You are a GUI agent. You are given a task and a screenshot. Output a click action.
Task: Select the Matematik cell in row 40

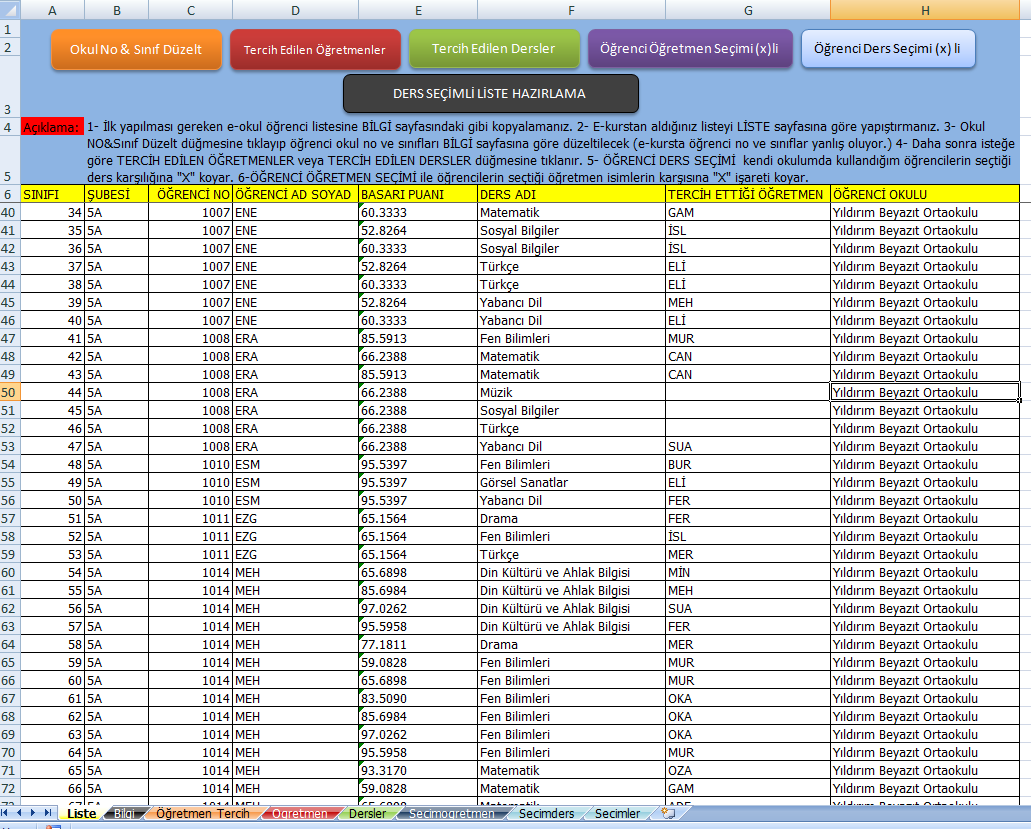(571, 212)
